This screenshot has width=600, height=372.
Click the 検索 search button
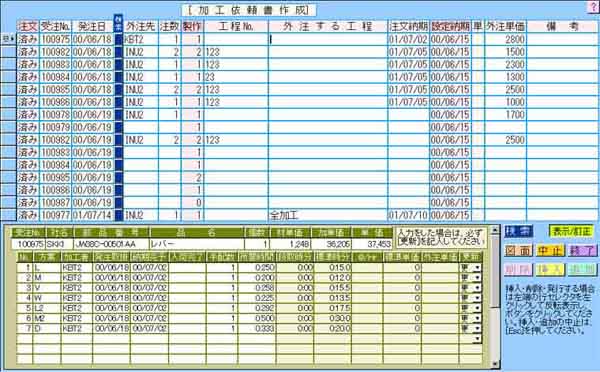pos(518,231)
